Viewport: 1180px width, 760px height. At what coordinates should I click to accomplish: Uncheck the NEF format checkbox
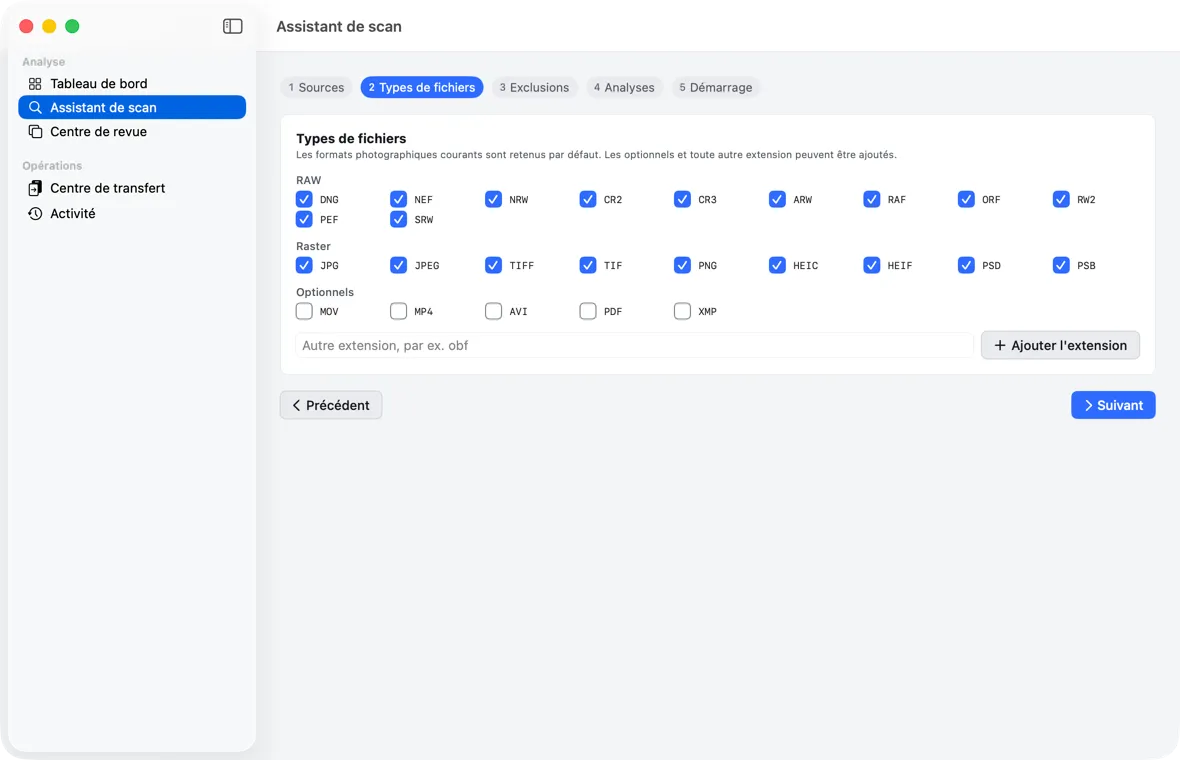(x=399, y=199)
